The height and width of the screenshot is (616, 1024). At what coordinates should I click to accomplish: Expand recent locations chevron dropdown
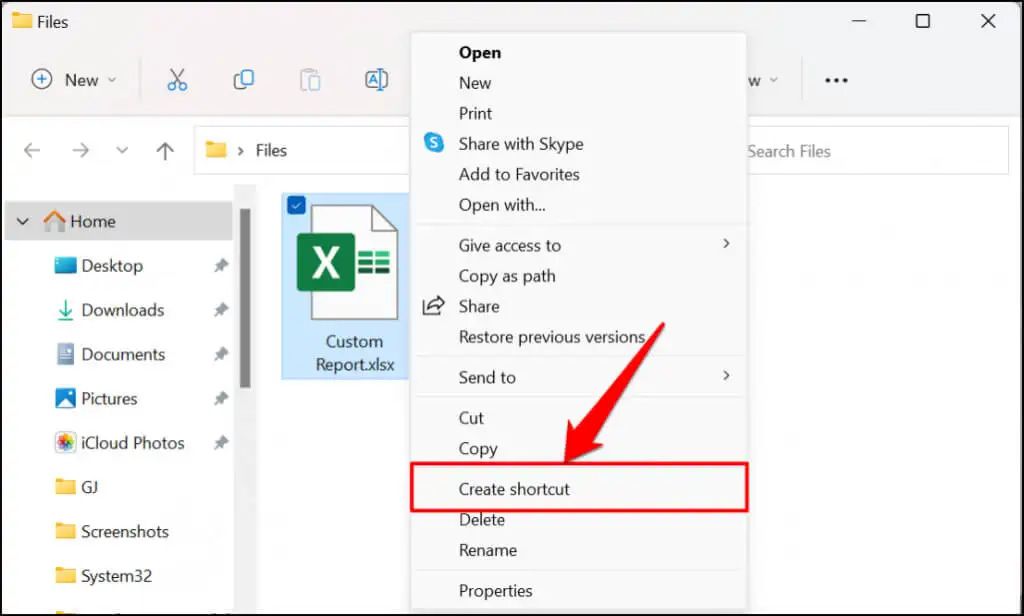(122, 151)
